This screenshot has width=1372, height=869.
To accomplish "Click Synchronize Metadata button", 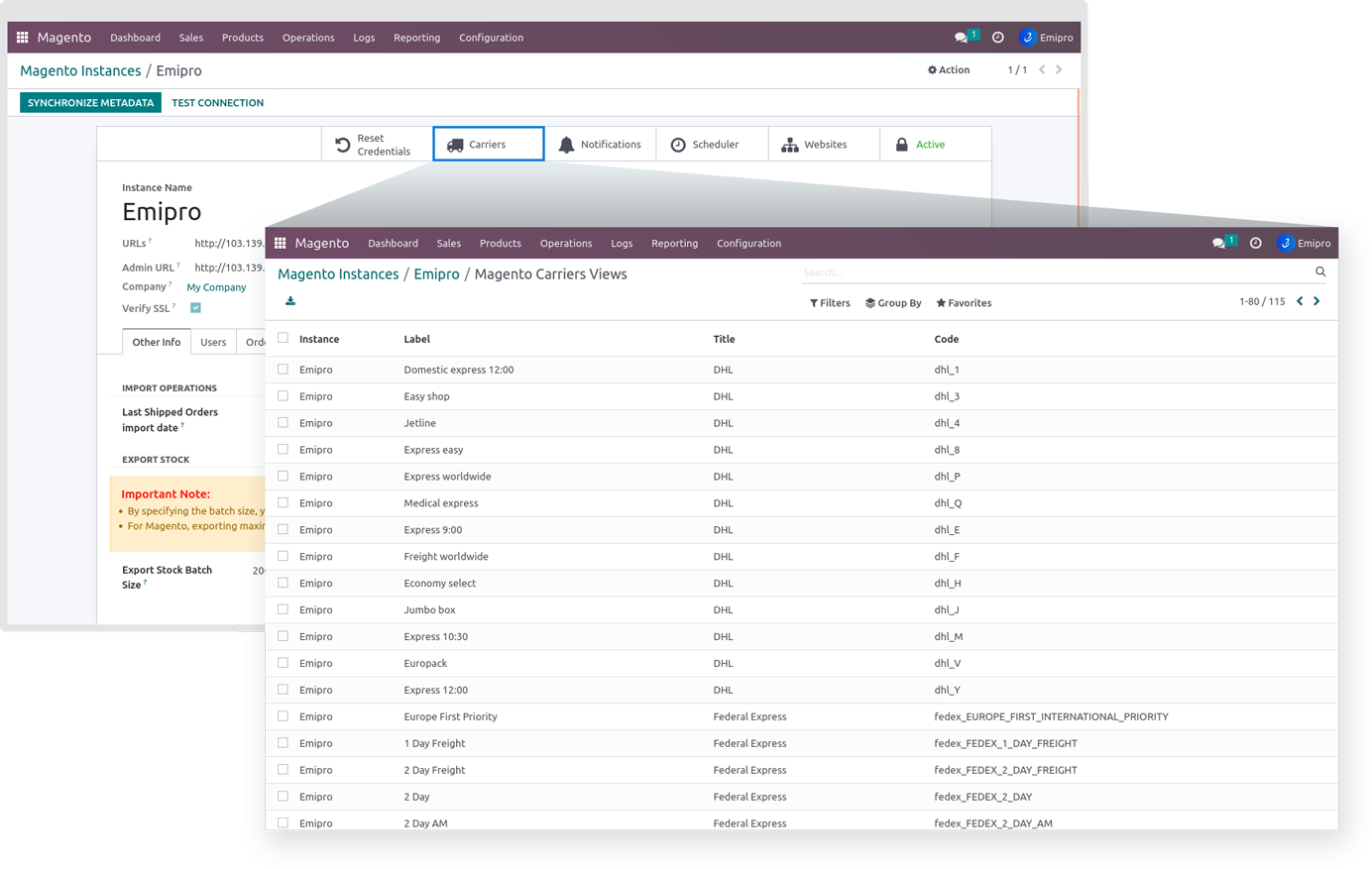I will pyautogui.click(x=90, y=102).
